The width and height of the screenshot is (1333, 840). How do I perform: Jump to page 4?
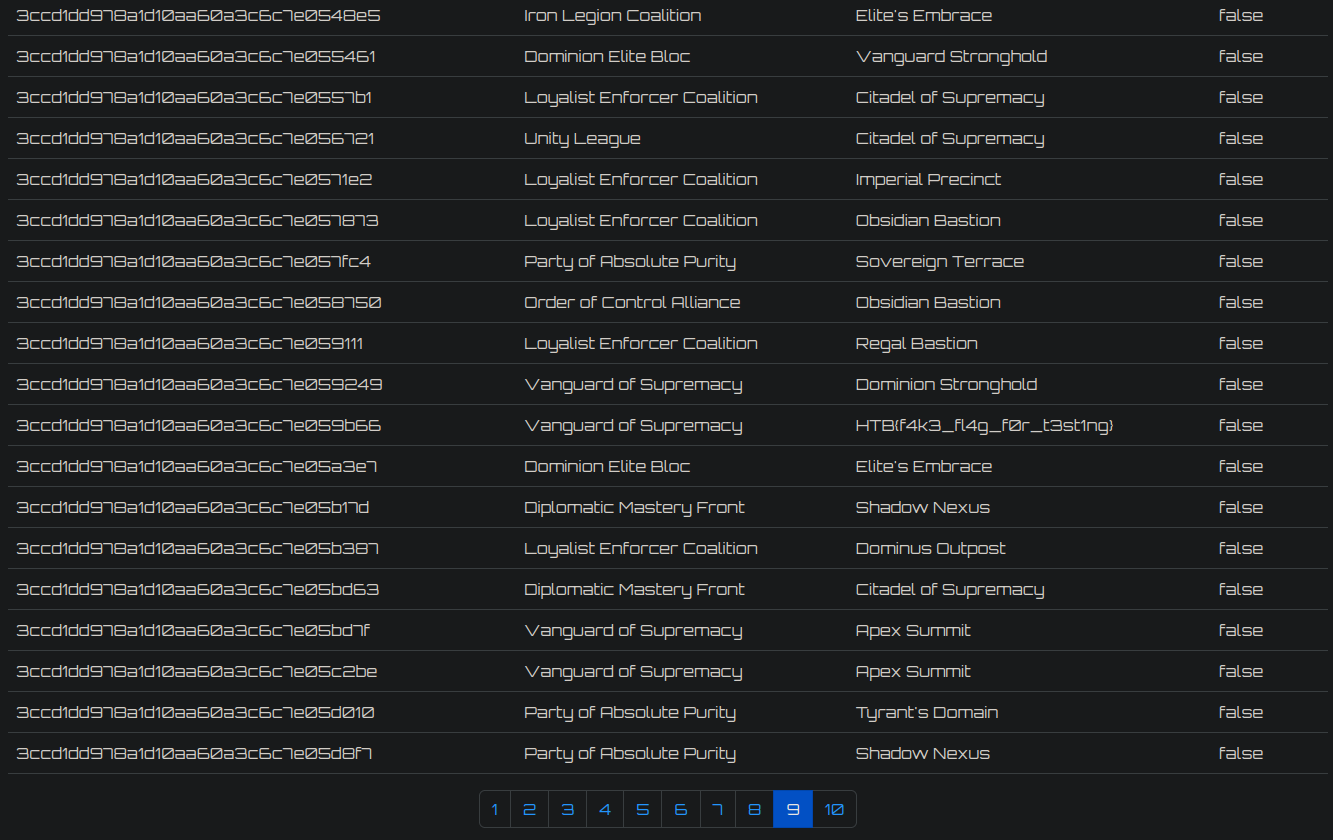(x=605, y=809)
